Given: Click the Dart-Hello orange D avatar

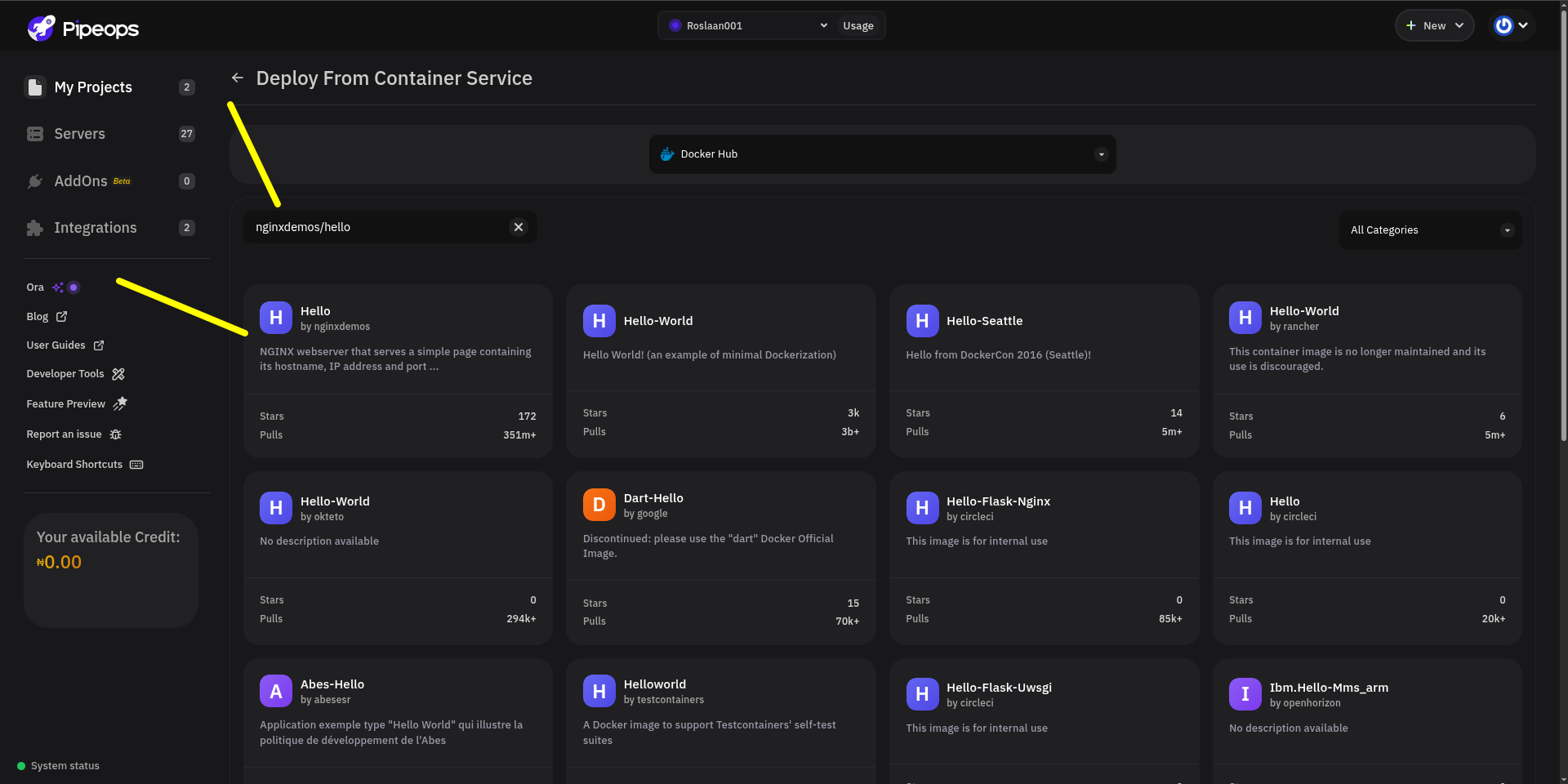Looking at the screenshot, I should (599, 505).
